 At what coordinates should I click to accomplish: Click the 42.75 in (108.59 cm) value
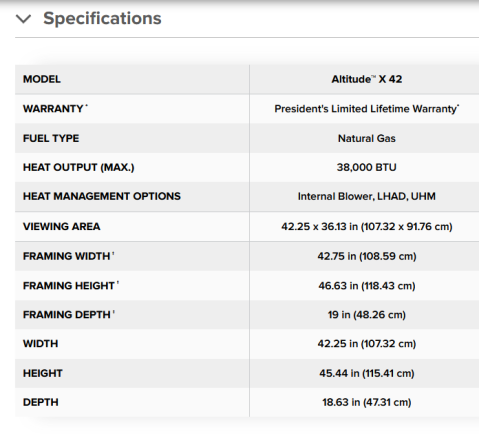367,256
